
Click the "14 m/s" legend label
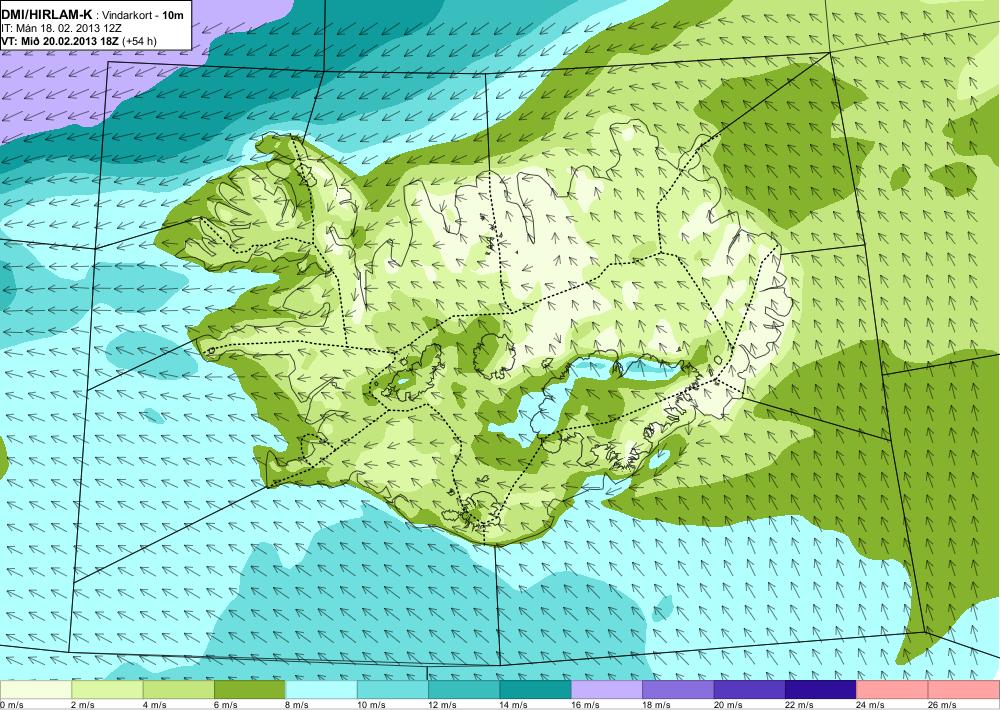[514, 705]
